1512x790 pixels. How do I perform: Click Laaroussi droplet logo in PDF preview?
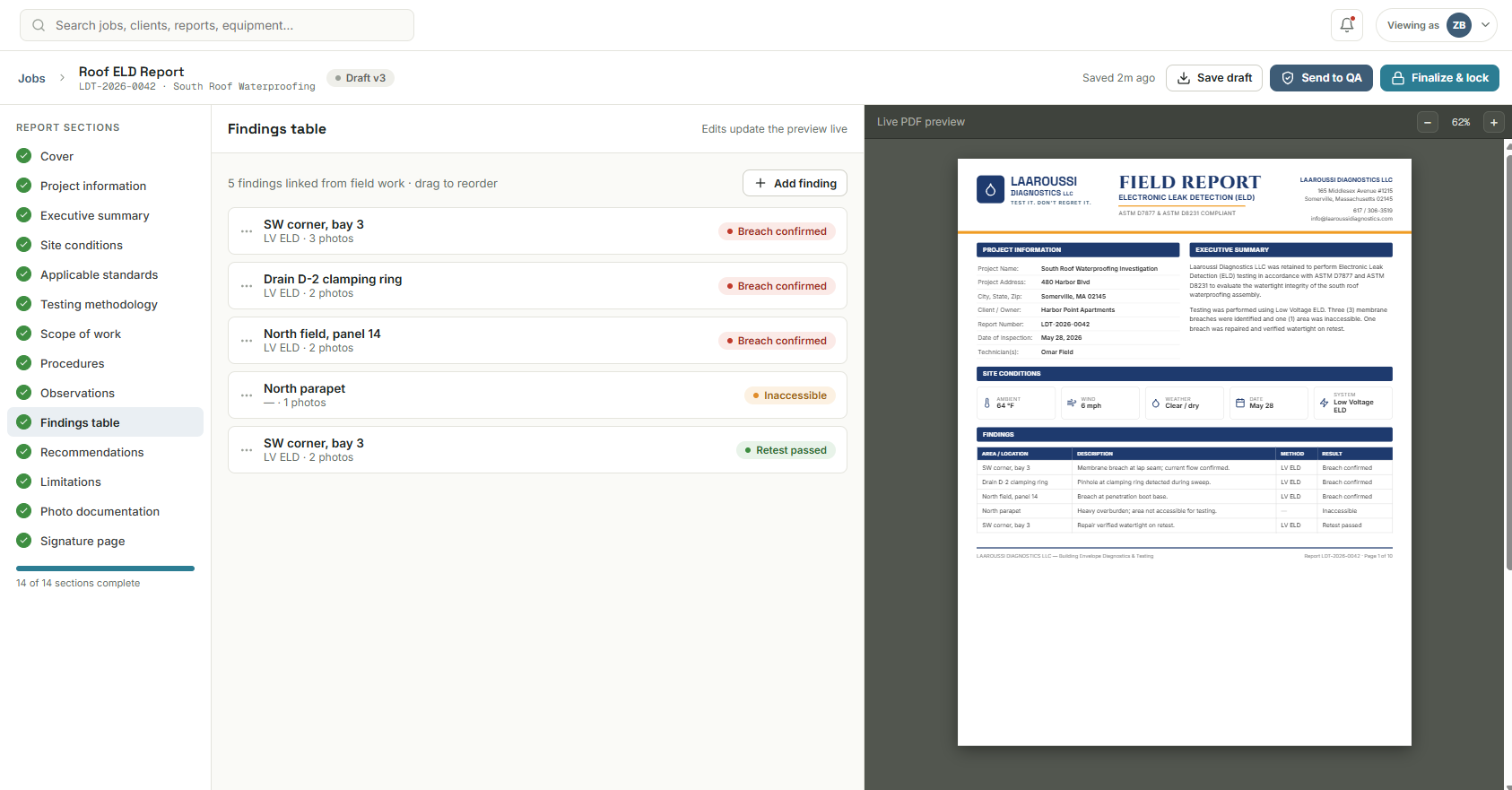tap(990, 189)
